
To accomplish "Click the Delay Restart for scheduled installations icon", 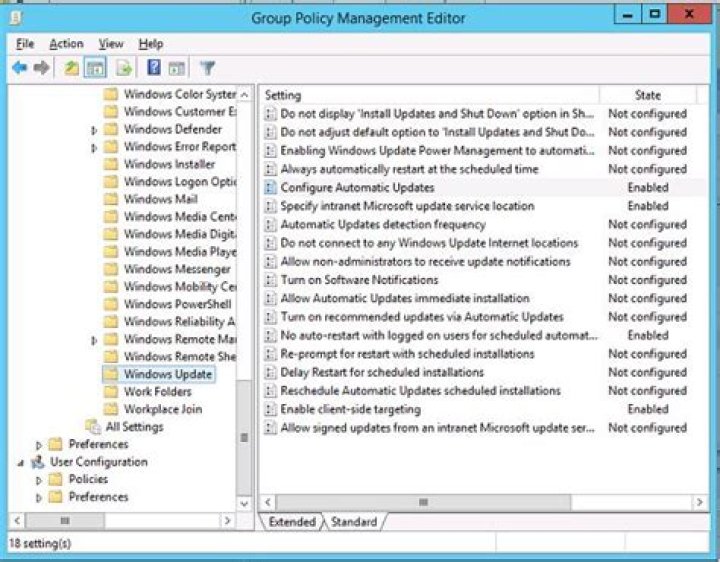I will click(x=270, y=372).
